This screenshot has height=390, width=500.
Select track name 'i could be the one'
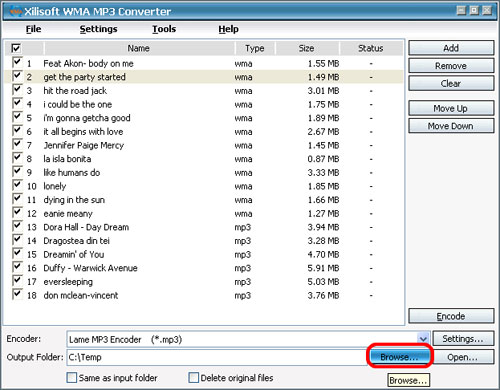pos(78,104)
